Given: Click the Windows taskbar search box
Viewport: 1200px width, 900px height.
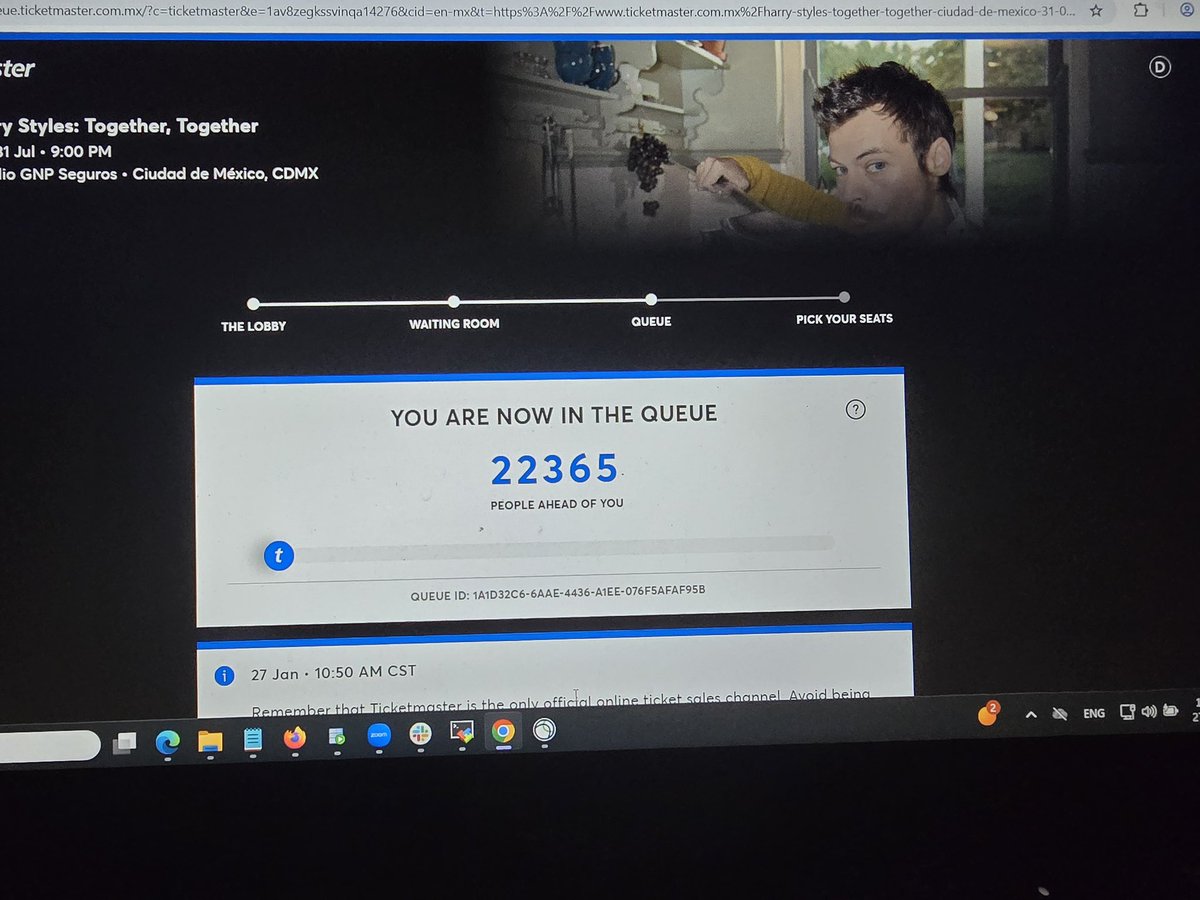Looking at the screenshot, I should click(x=50, y=746).
